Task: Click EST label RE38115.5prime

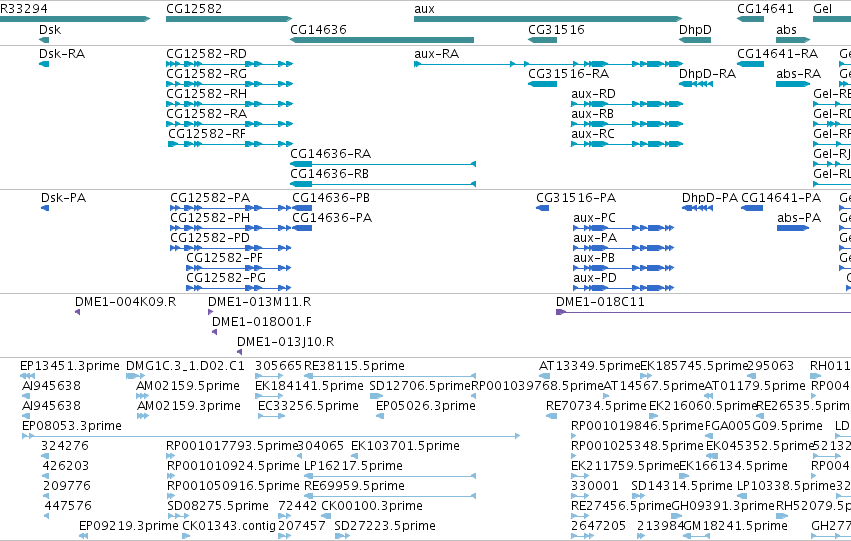Action: coord(354,366)
